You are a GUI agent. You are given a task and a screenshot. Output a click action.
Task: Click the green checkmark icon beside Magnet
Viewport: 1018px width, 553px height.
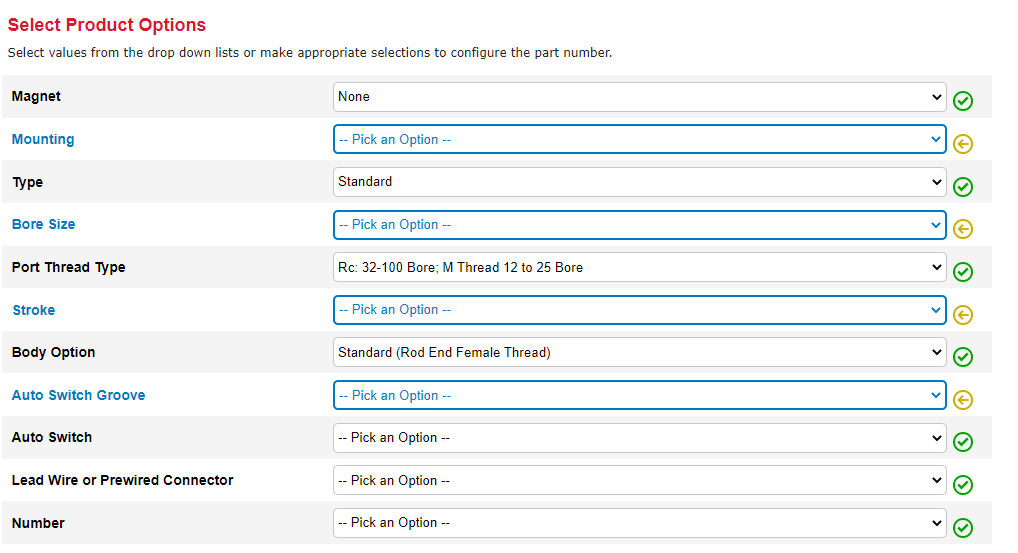(963, 100)
